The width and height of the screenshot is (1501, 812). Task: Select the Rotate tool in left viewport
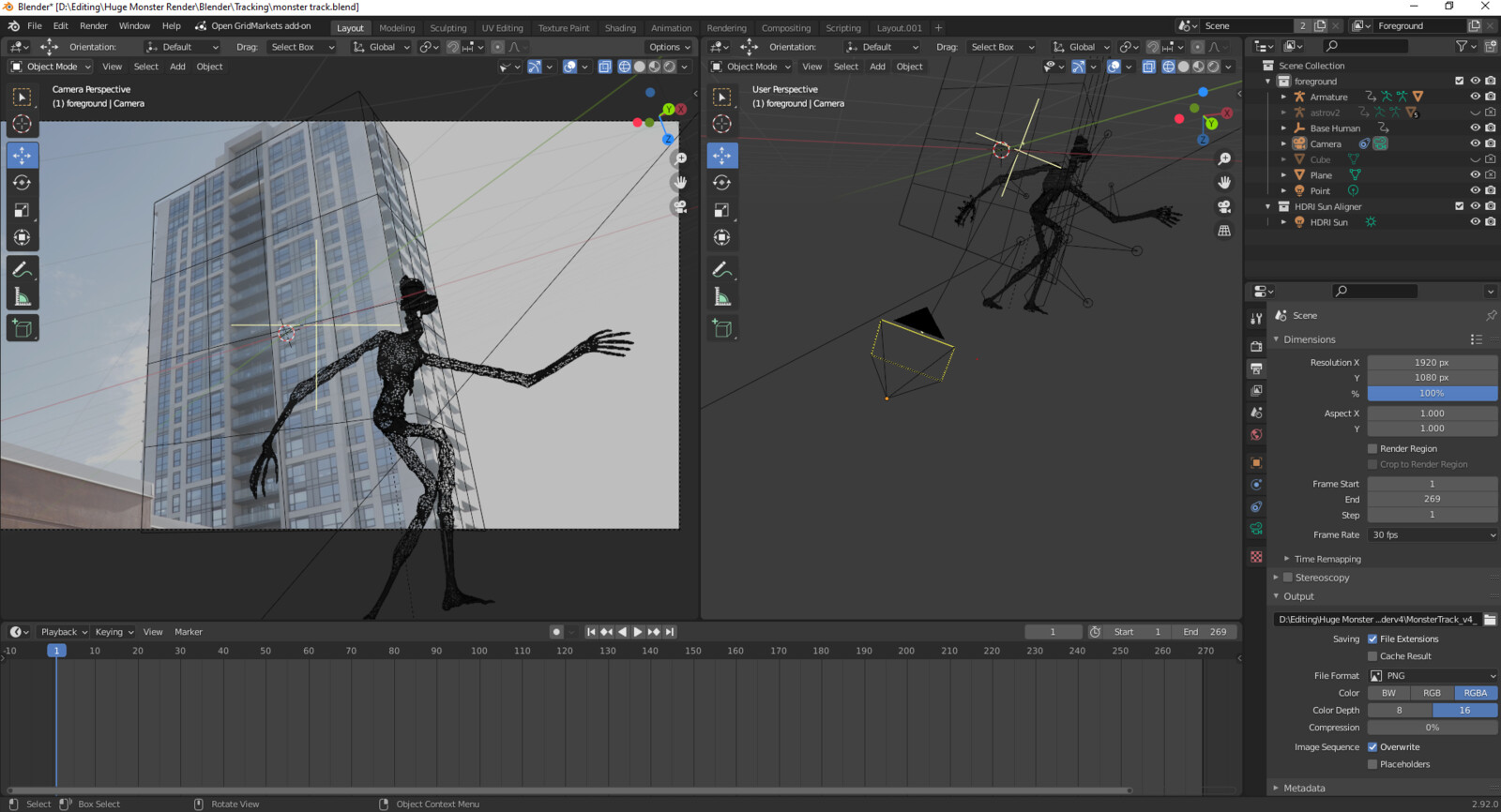click(x=23, y=183)
